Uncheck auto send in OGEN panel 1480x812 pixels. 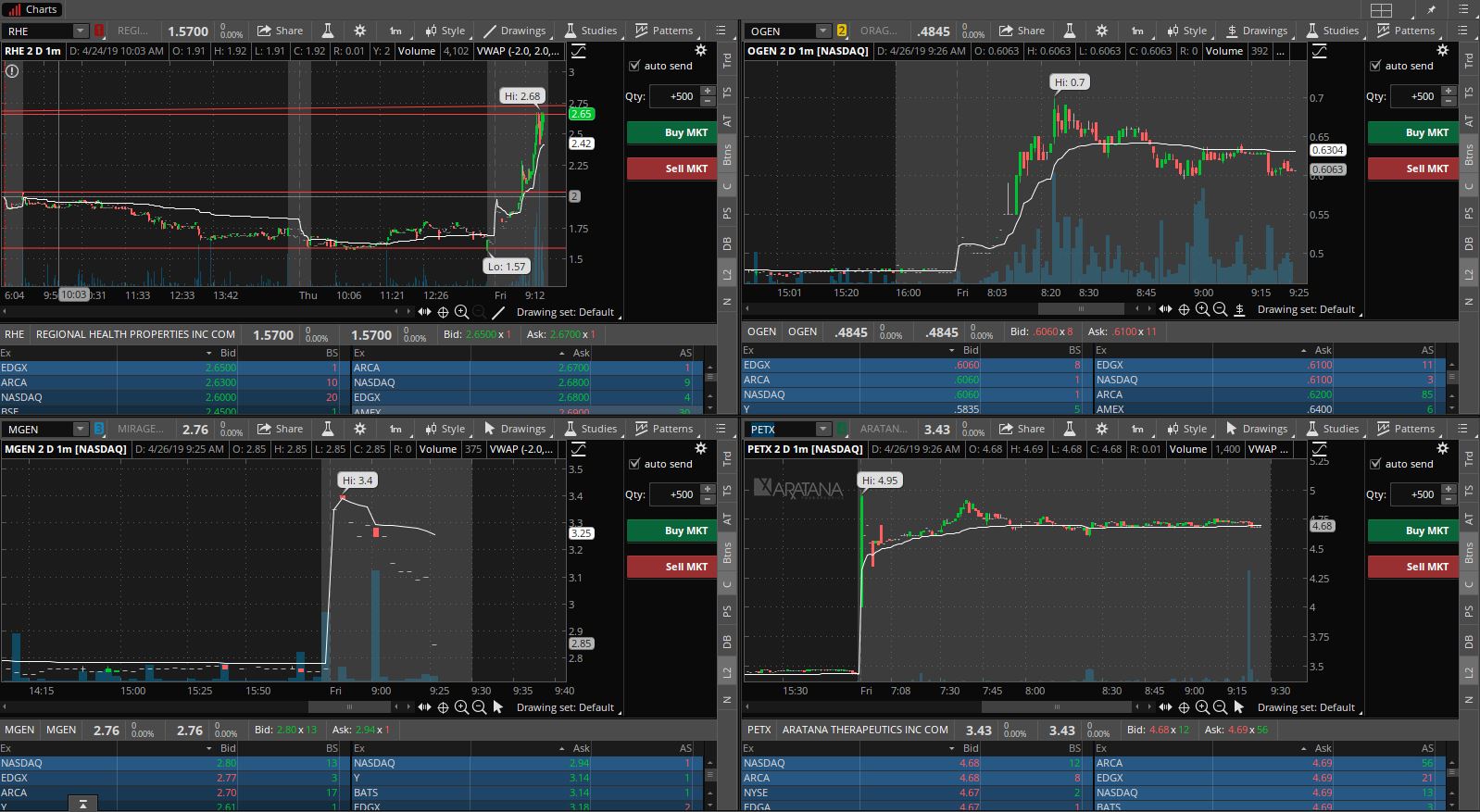[x=1375, y=66]
